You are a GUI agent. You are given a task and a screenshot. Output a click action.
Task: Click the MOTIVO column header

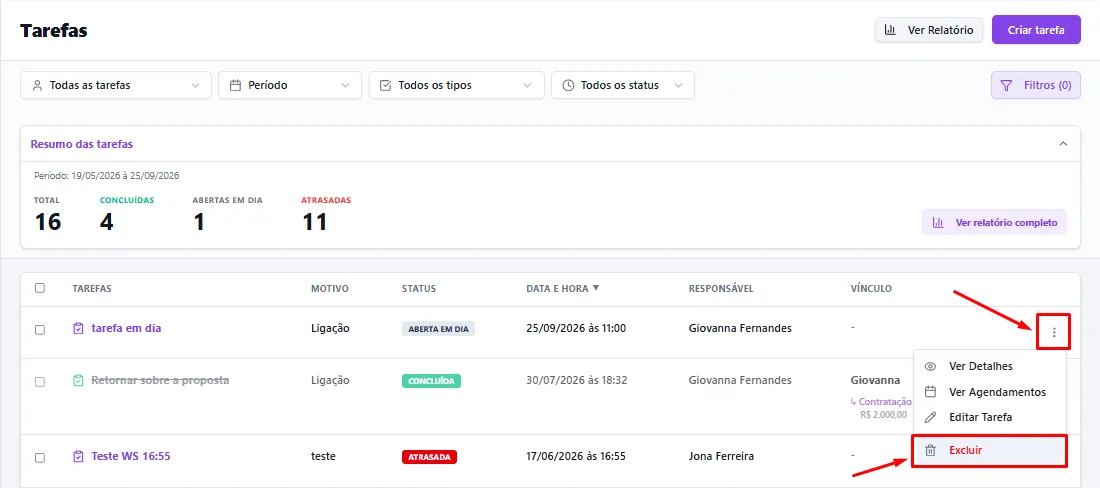[x=330, y=288]
